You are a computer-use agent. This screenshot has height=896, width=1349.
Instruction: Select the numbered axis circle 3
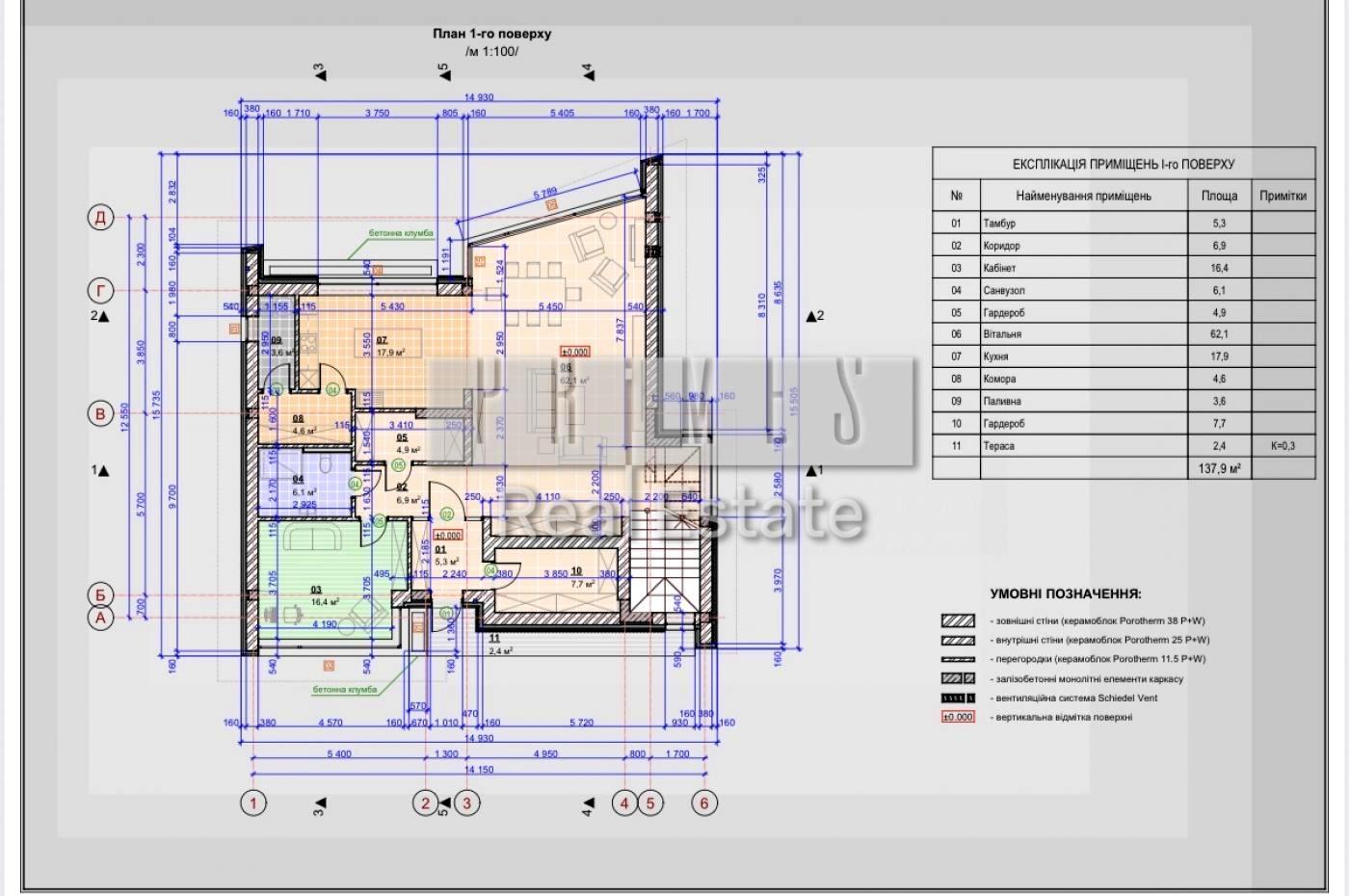[466, 803]
